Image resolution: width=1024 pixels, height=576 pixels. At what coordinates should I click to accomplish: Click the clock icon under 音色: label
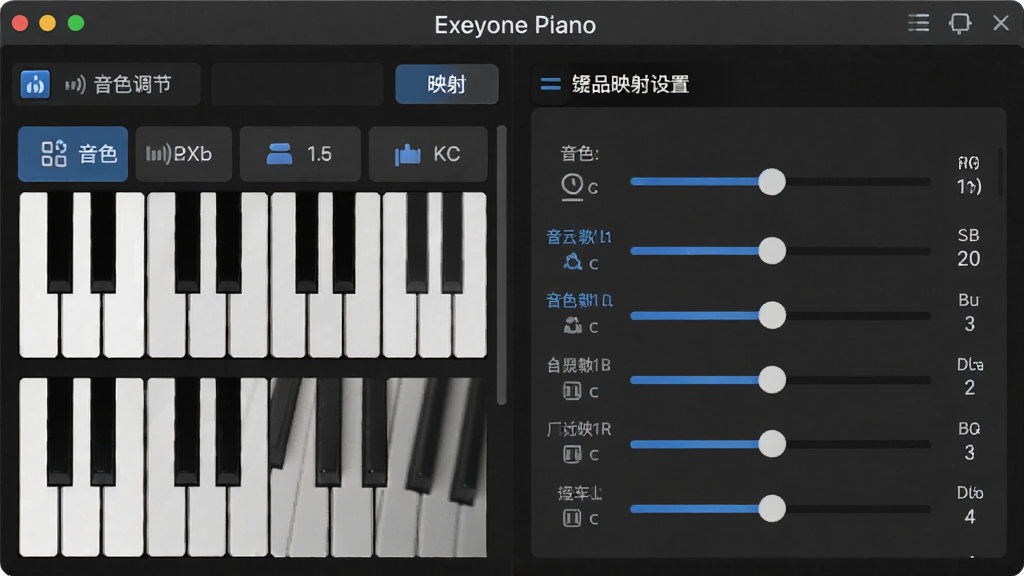pyautogui.click(x=572, y=186)
